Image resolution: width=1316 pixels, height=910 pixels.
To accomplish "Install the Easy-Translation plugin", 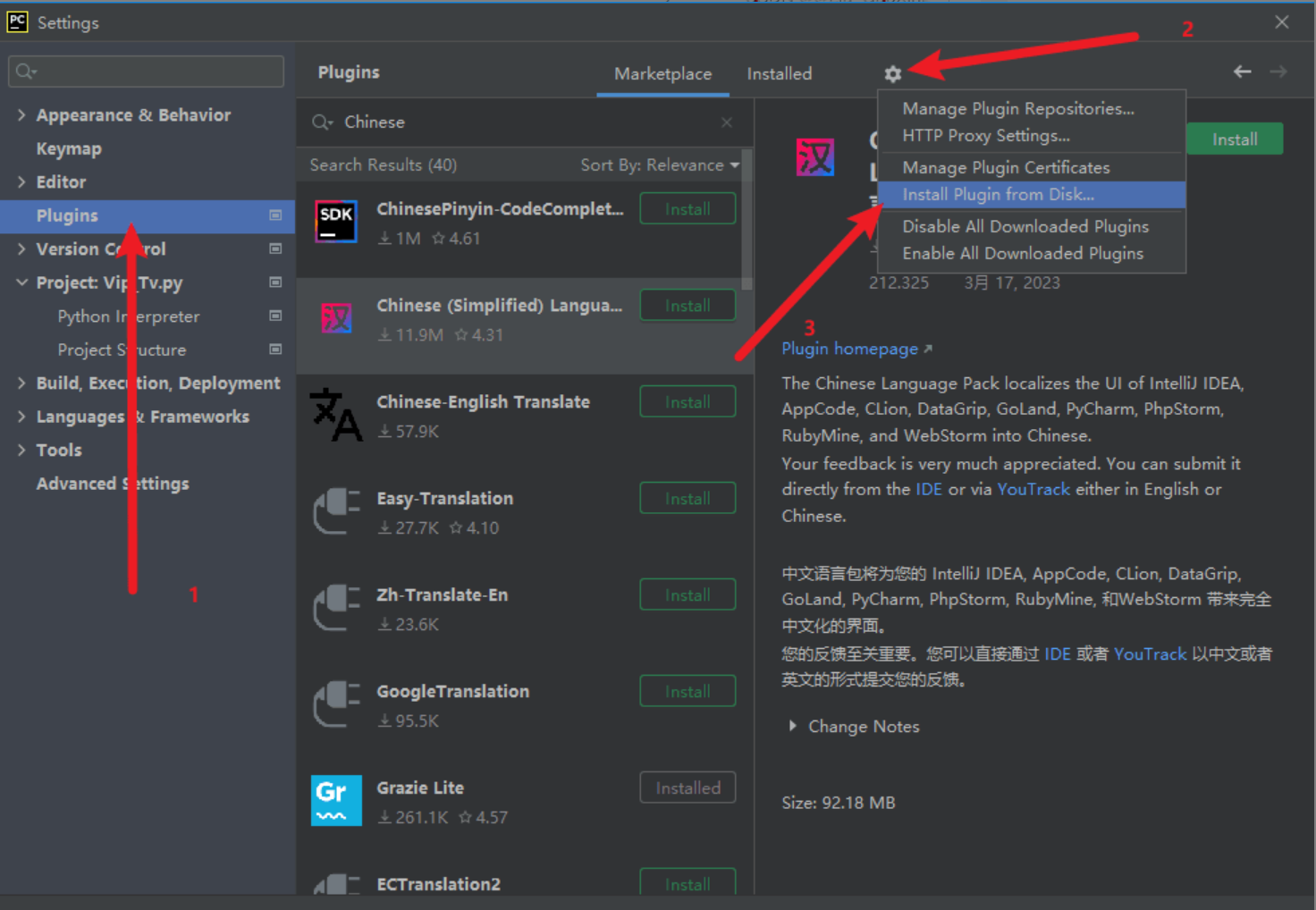I will (x=688, y=499).
